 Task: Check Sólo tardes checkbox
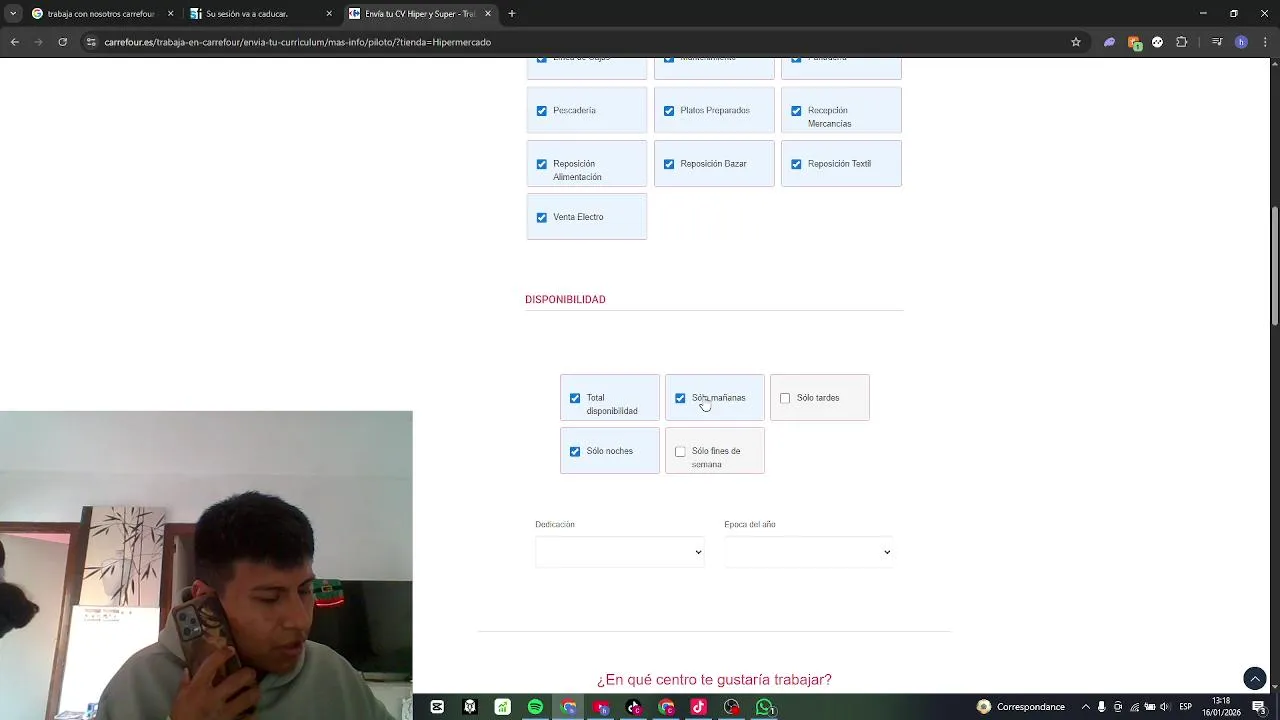[785, 398]
